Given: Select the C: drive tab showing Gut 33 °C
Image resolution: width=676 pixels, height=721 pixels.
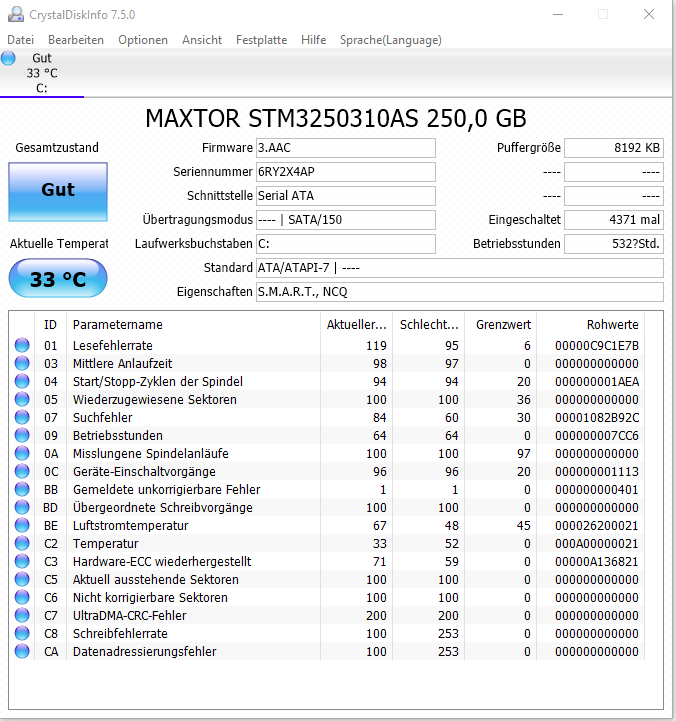Looking at the screenshot, I should [x=42, y=73].
